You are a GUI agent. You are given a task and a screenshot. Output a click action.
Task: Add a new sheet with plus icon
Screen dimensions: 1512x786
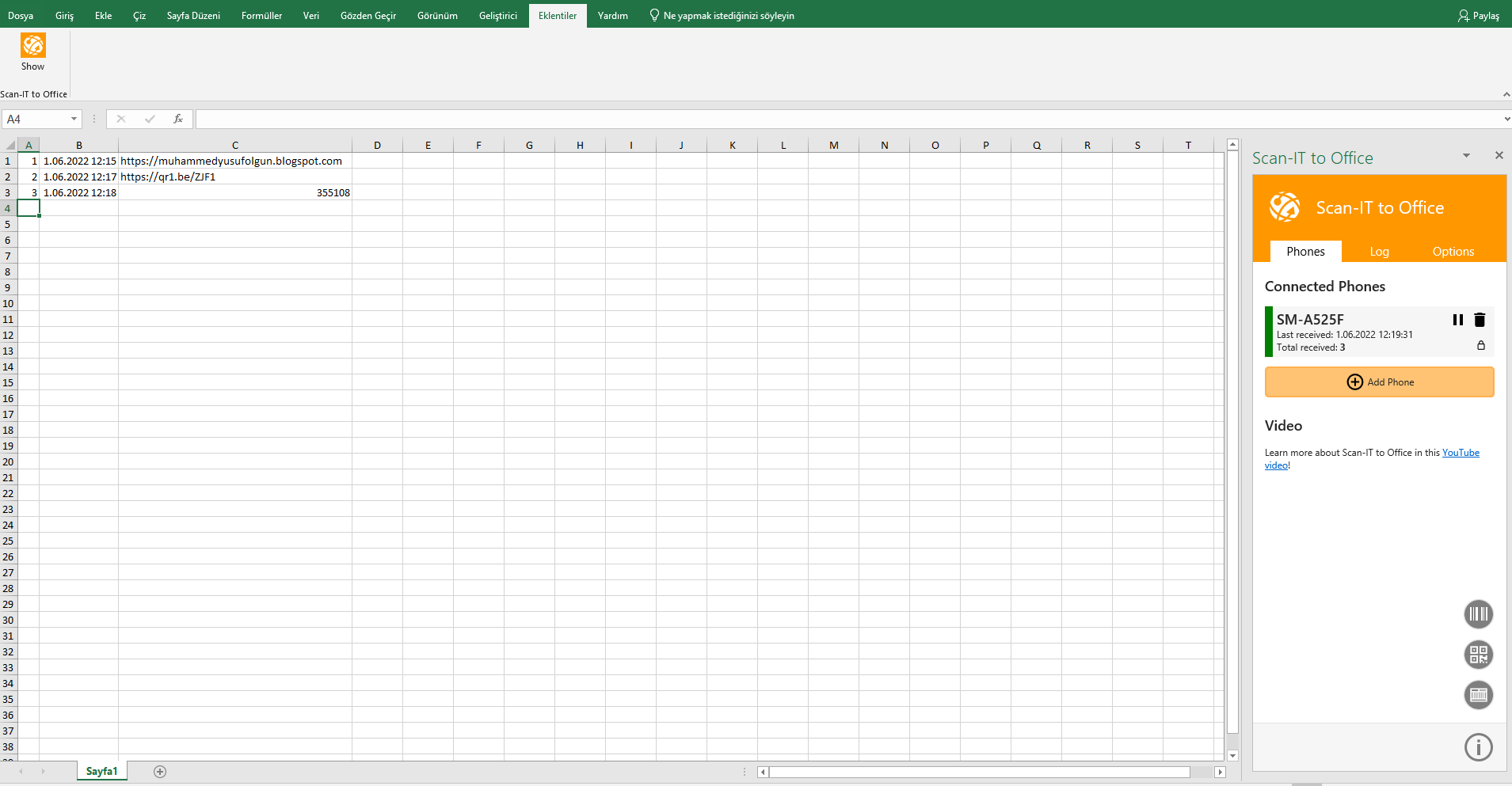pos(160,772)
